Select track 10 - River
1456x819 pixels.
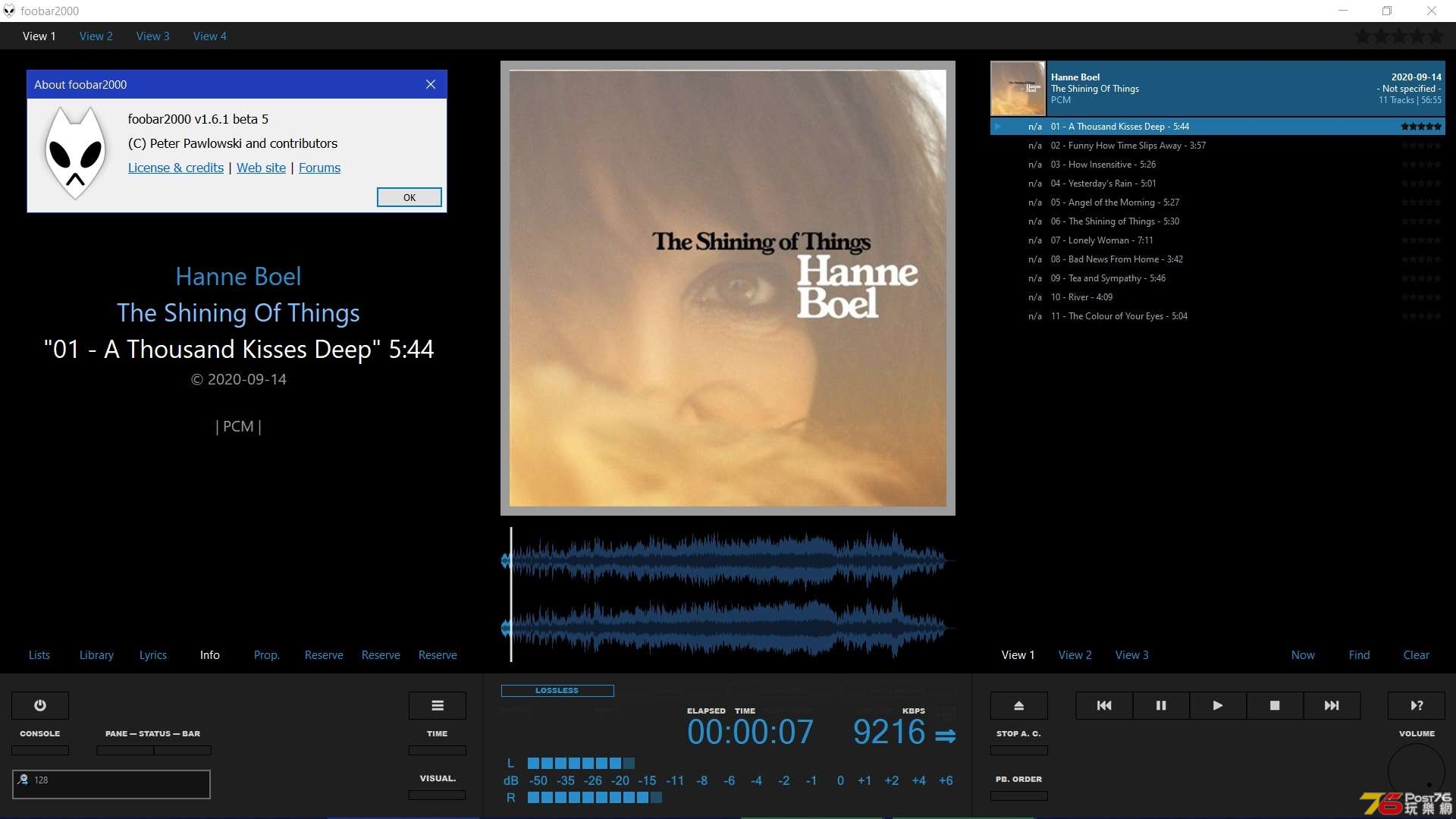1218,297
